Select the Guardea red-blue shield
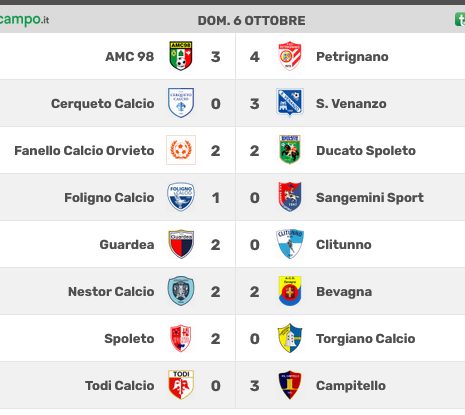The width and height of the screenshot is (465, 415). coord(181,244)
